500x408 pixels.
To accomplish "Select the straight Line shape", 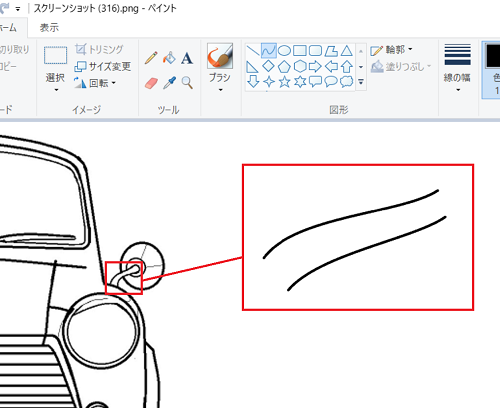I will pos(253,51).
